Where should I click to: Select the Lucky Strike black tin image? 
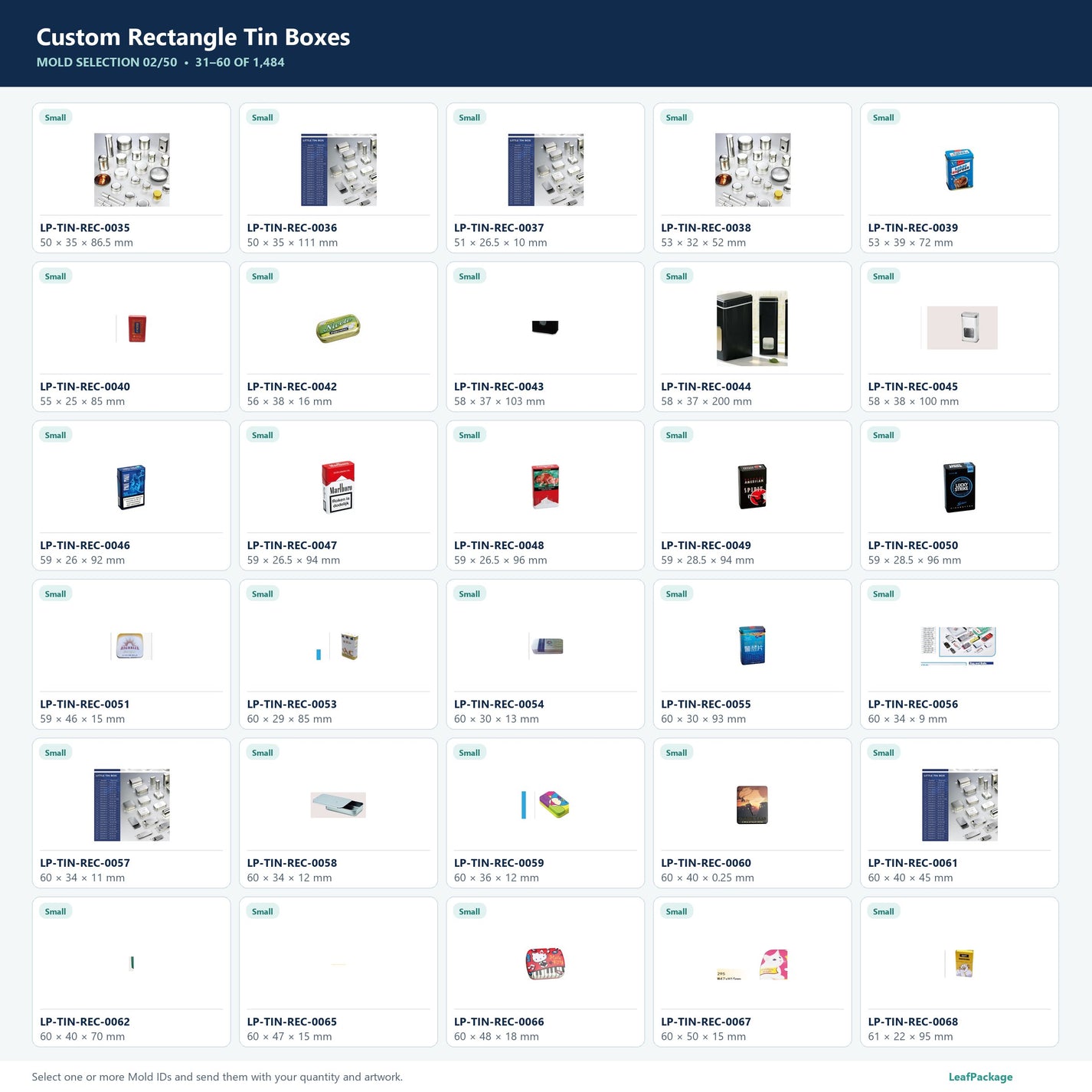pyautogui.click(x=960, y=487)
